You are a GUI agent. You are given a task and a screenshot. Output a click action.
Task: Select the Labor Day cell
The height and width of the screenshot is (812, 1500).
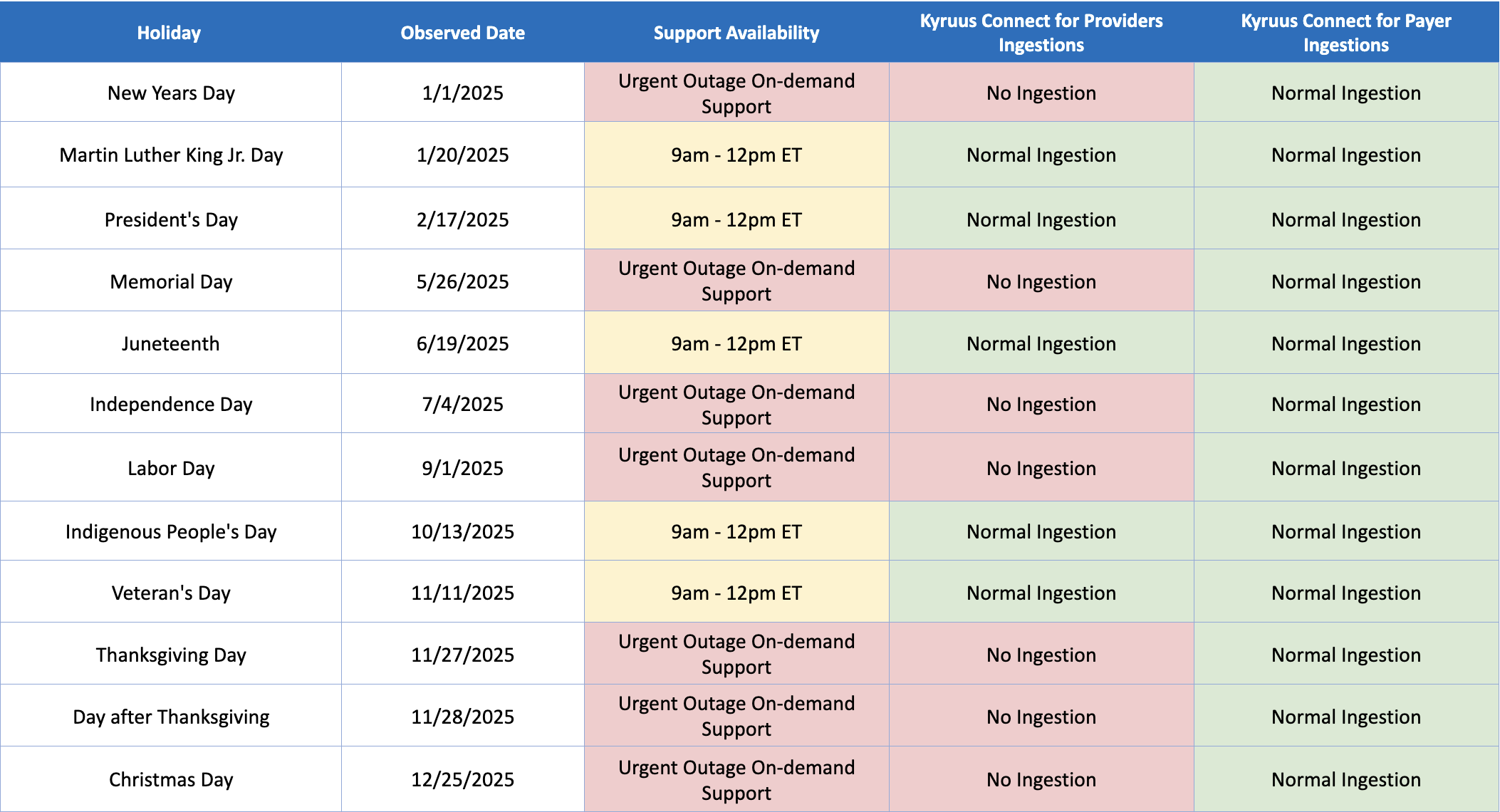[170, 467]
